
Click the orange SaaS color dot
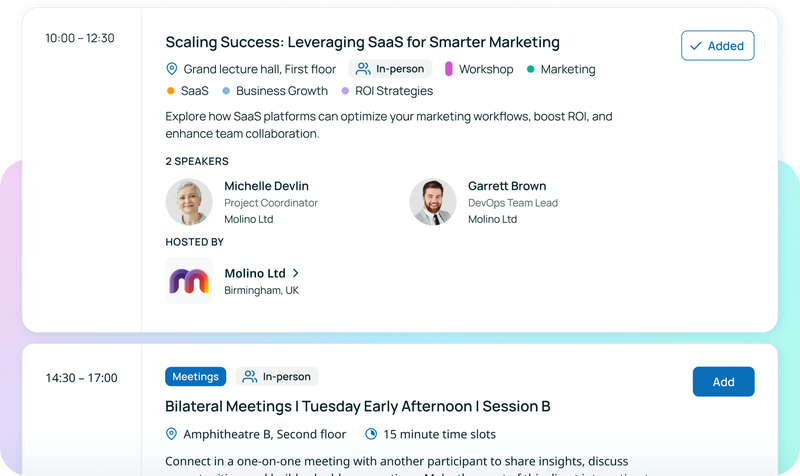[x=172, y=91]
